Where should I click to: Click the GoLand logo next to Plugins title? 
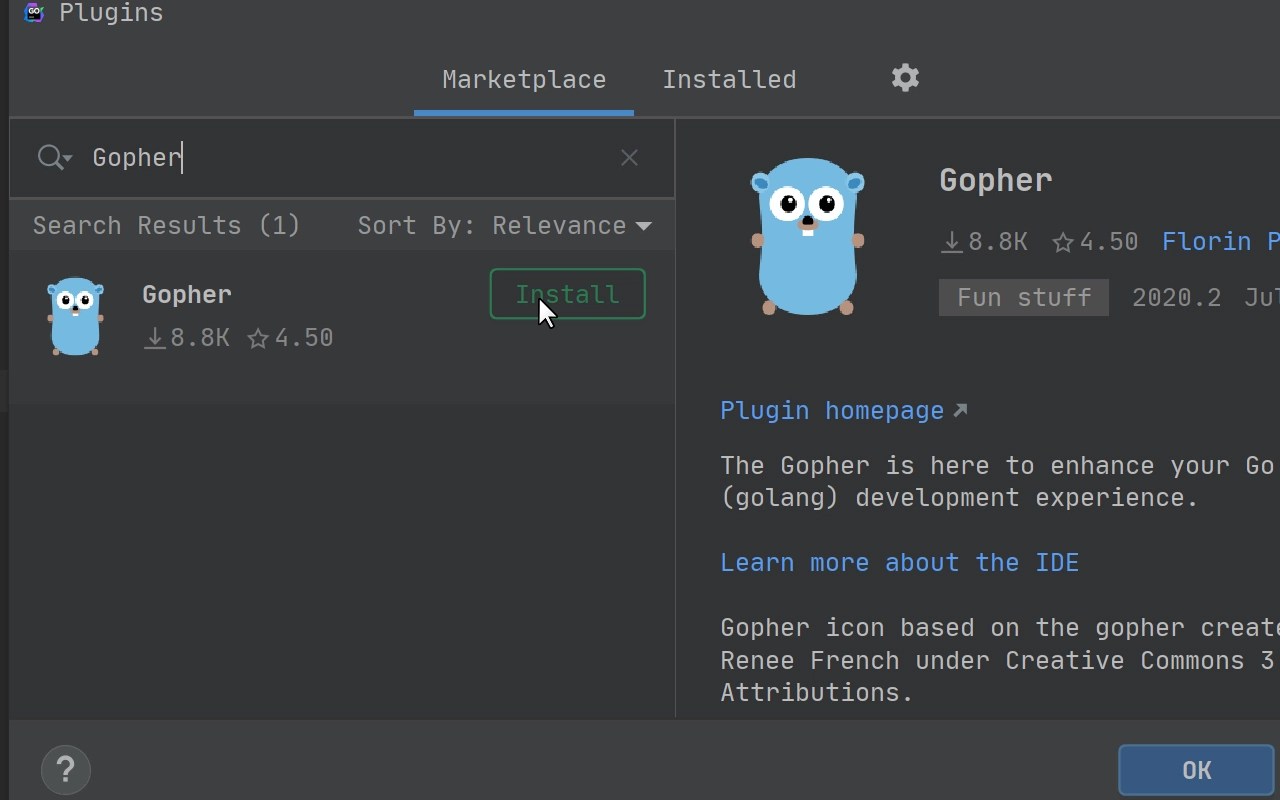(33, 13)
